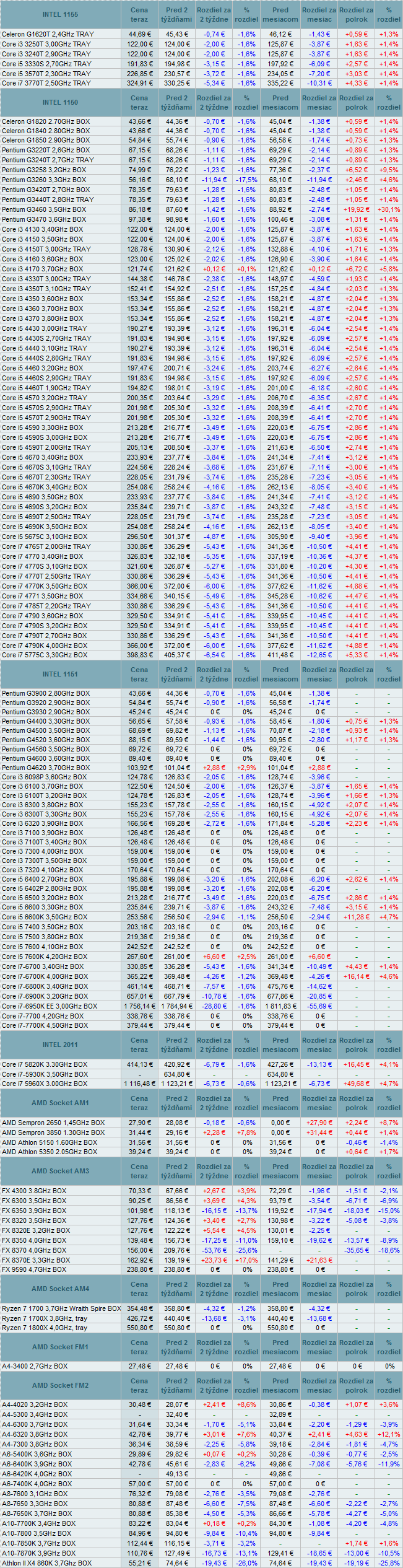Select Core i7 5775C 3,30GHz BOX product
Image resolution: width=403 pixels, height=1568 pixels.
point(45,655)
